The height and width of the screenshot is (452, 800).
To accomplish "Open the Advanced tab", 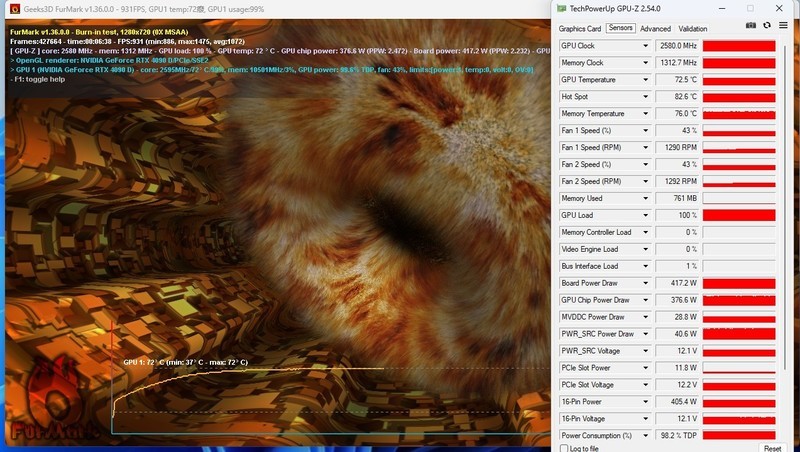I will [655, 29].
